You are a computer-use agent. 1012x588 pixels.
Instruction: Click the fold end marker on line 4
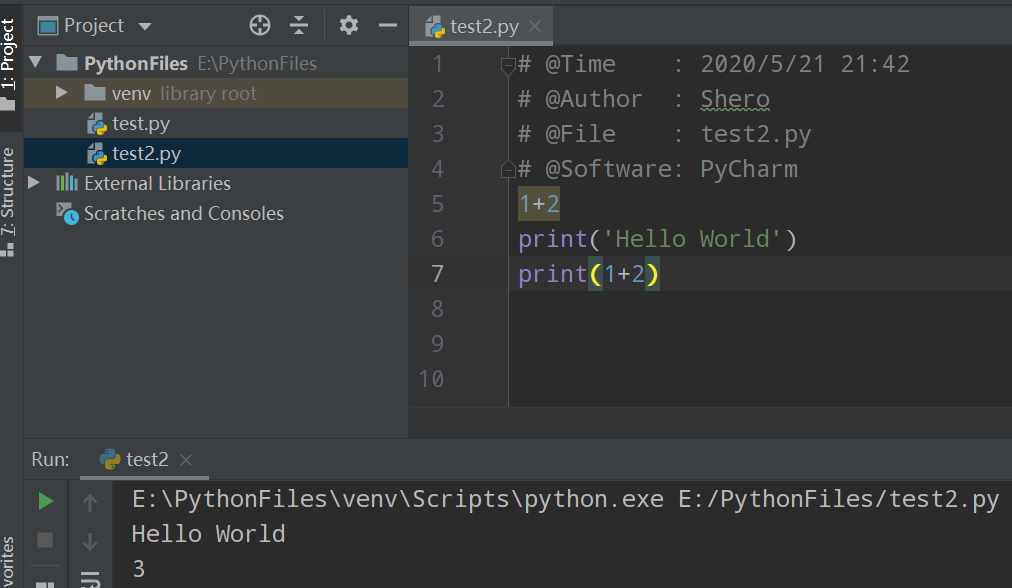(507, 169)
